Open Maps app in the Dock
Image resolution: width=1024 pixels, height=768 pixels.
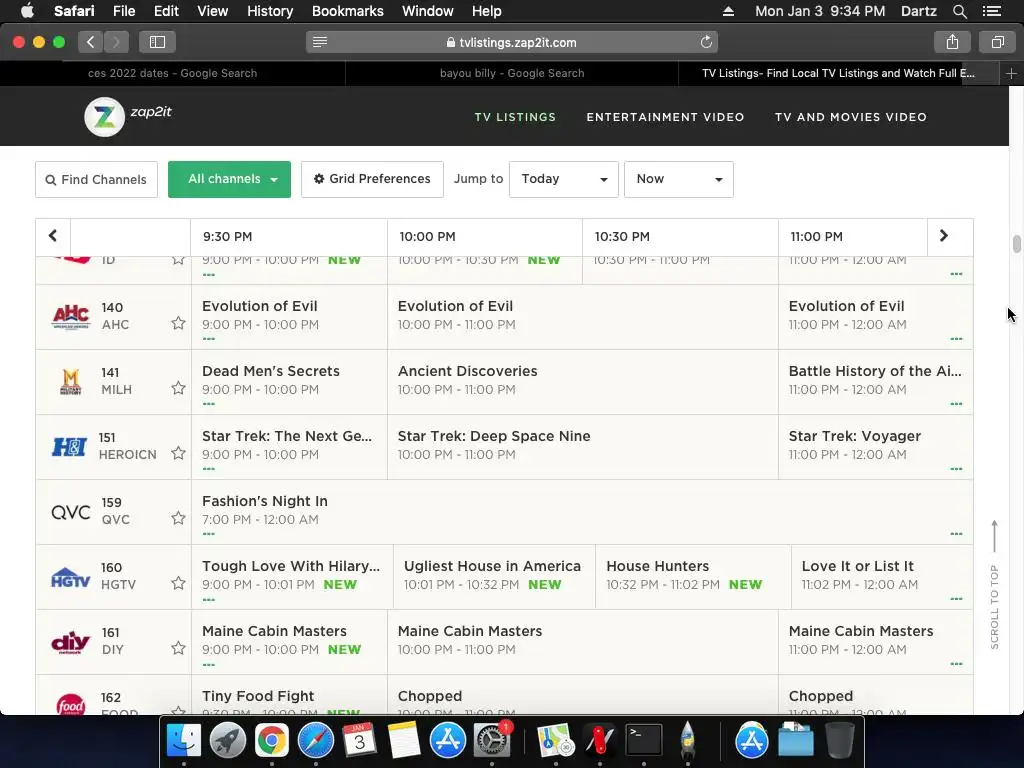pos(556,741)
